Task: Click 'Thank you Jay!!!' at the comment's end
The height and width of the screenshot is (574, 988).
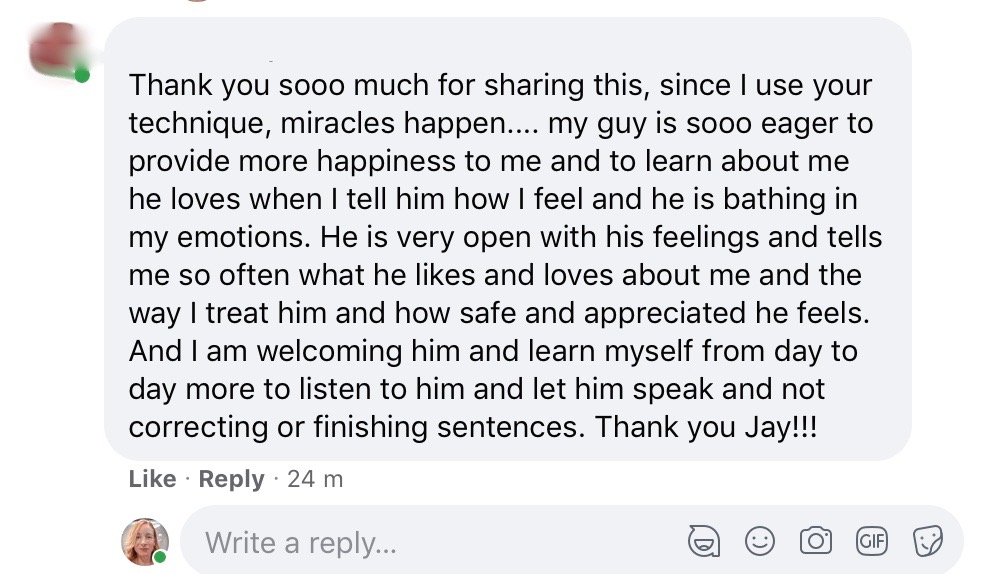Action: coord(704,427)
